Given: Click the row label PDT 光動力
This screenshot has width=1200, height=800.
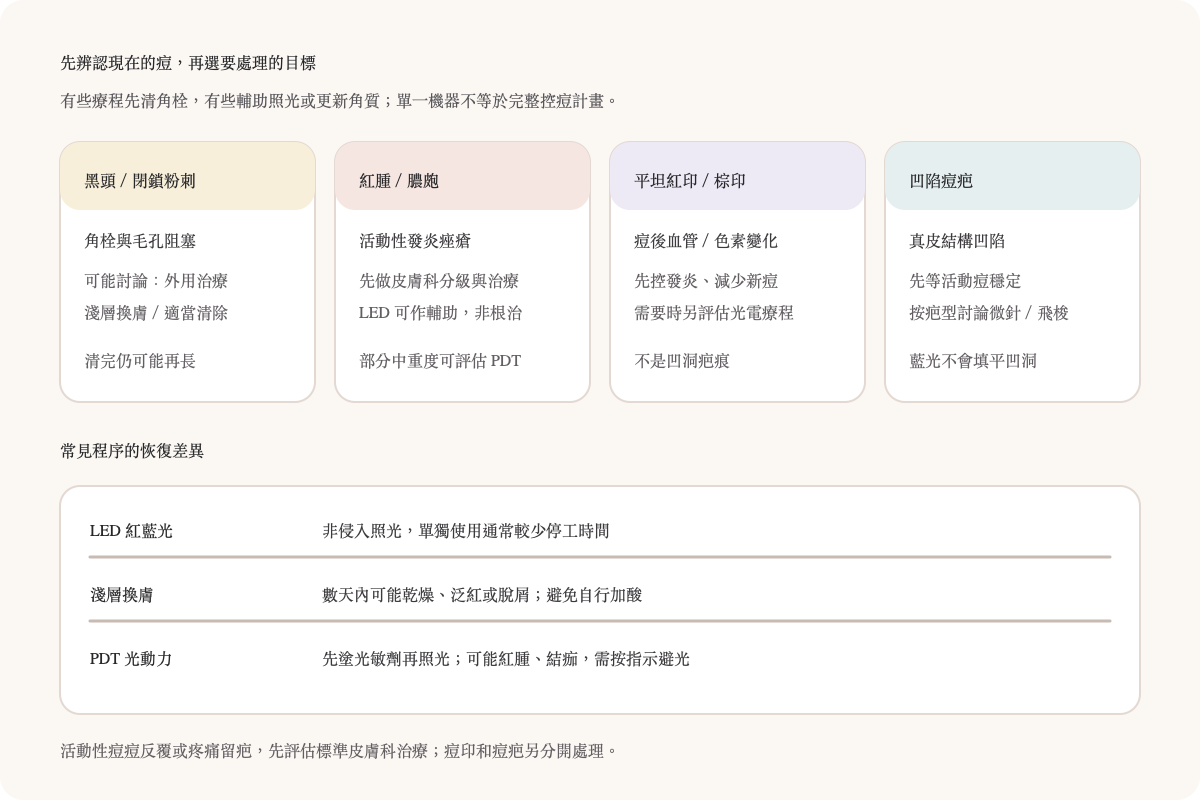Looking at the screenshot, I should tap(131, 659).
